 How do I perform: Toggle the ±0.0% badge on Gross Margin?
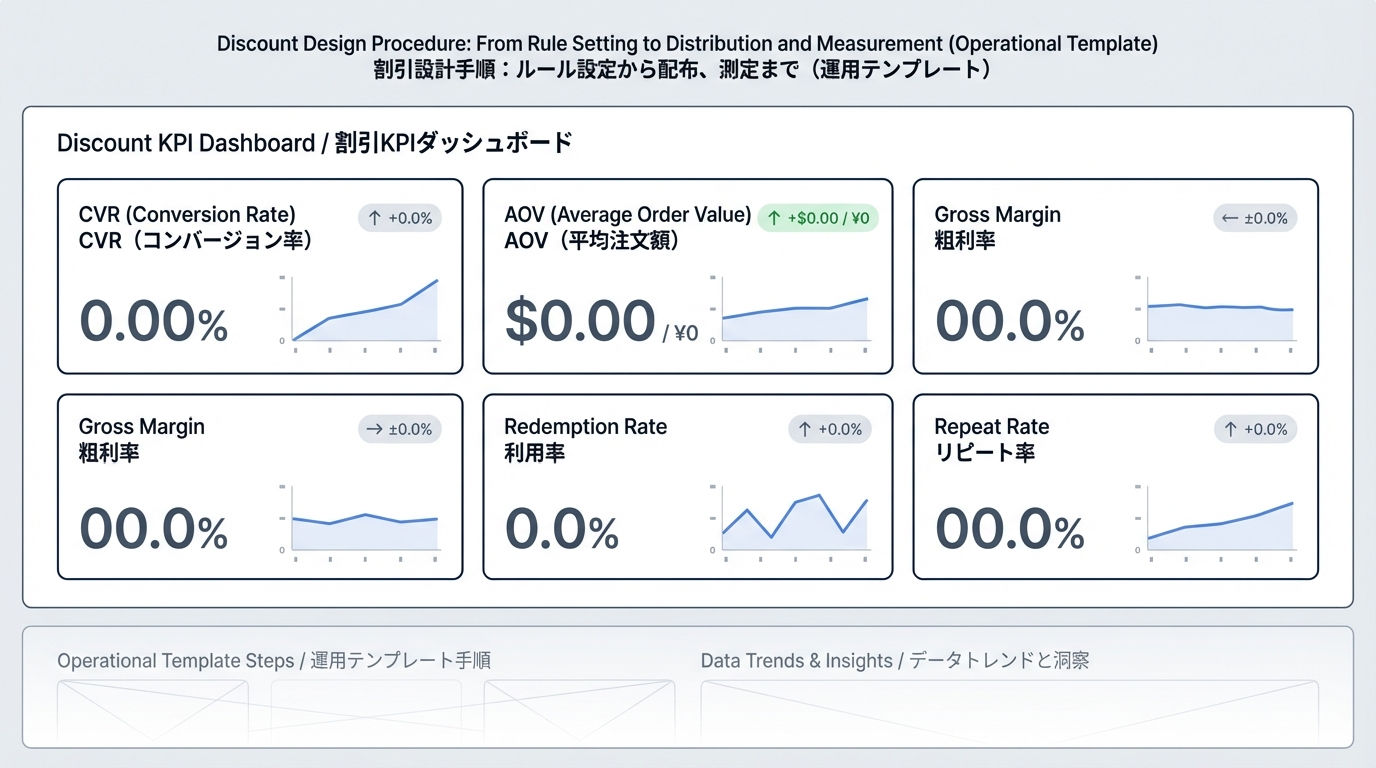tap(1254, 217)
